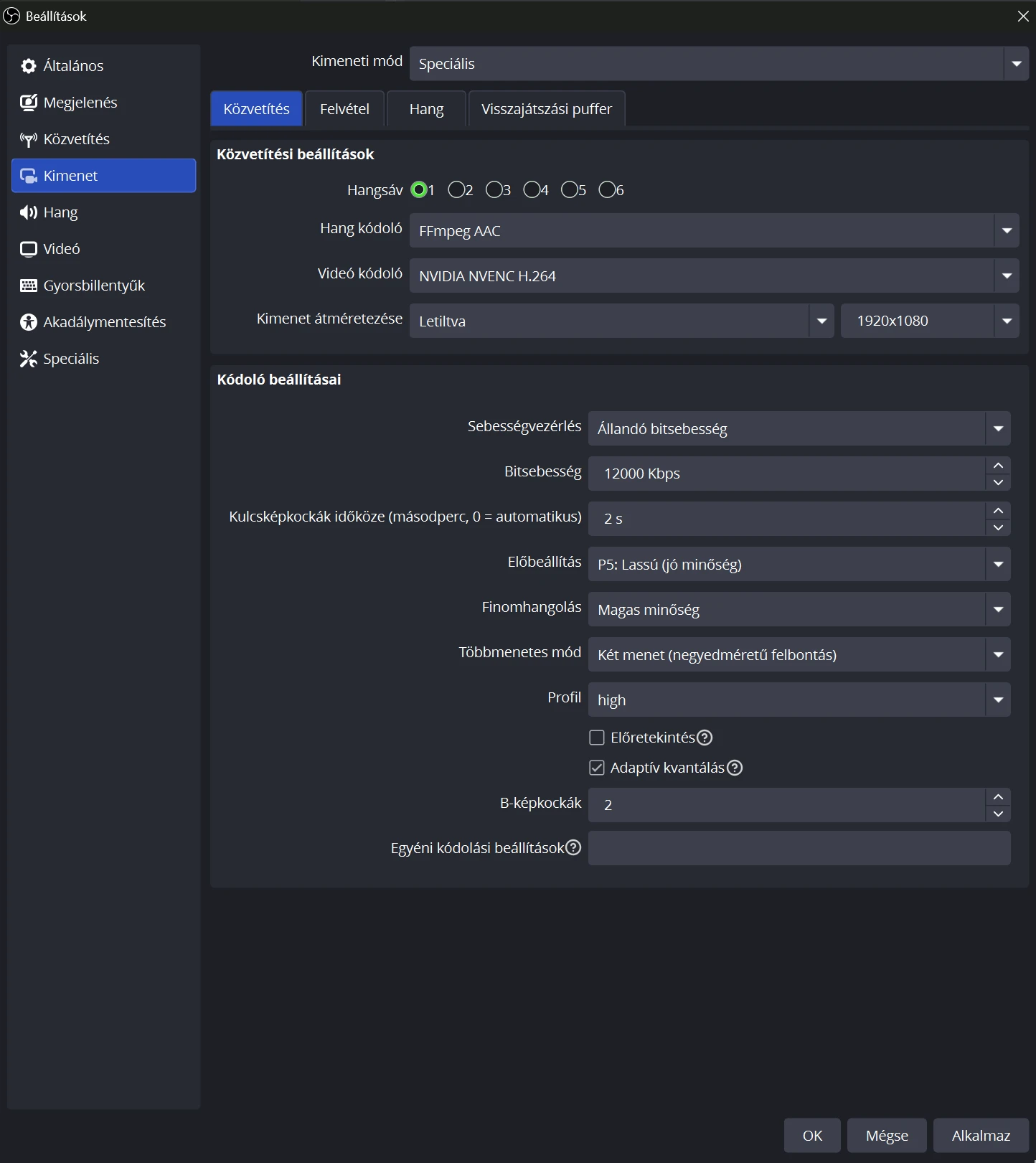The width and height of the screenshot is (1036, 1163).
Task: Click the Alkalmaz button
Action: pyautogui.click(x=981, y=1136)
